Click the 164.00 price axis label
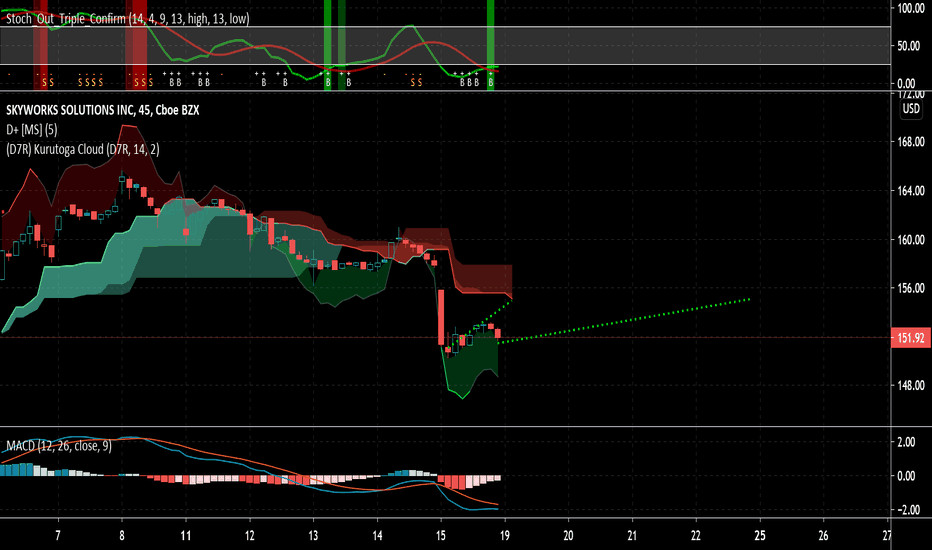Image resolution: width=932 pixels, height=550 pixels. [x=911, y=191]
